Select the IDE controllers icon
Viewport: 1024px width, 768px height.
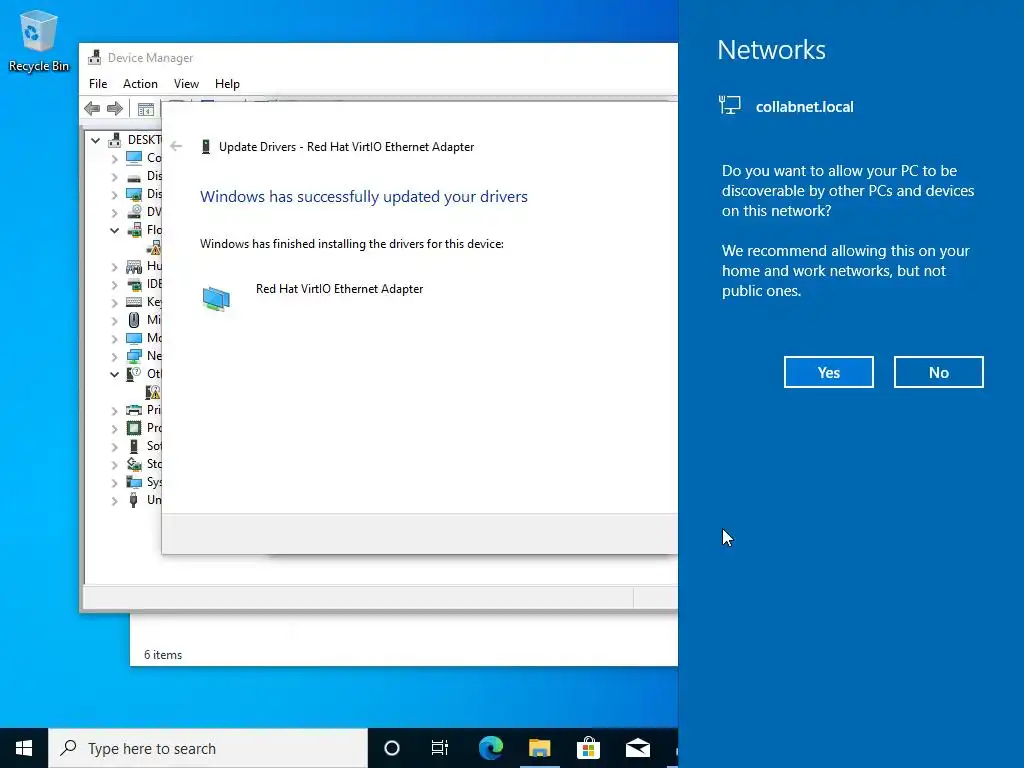point(134,284)
